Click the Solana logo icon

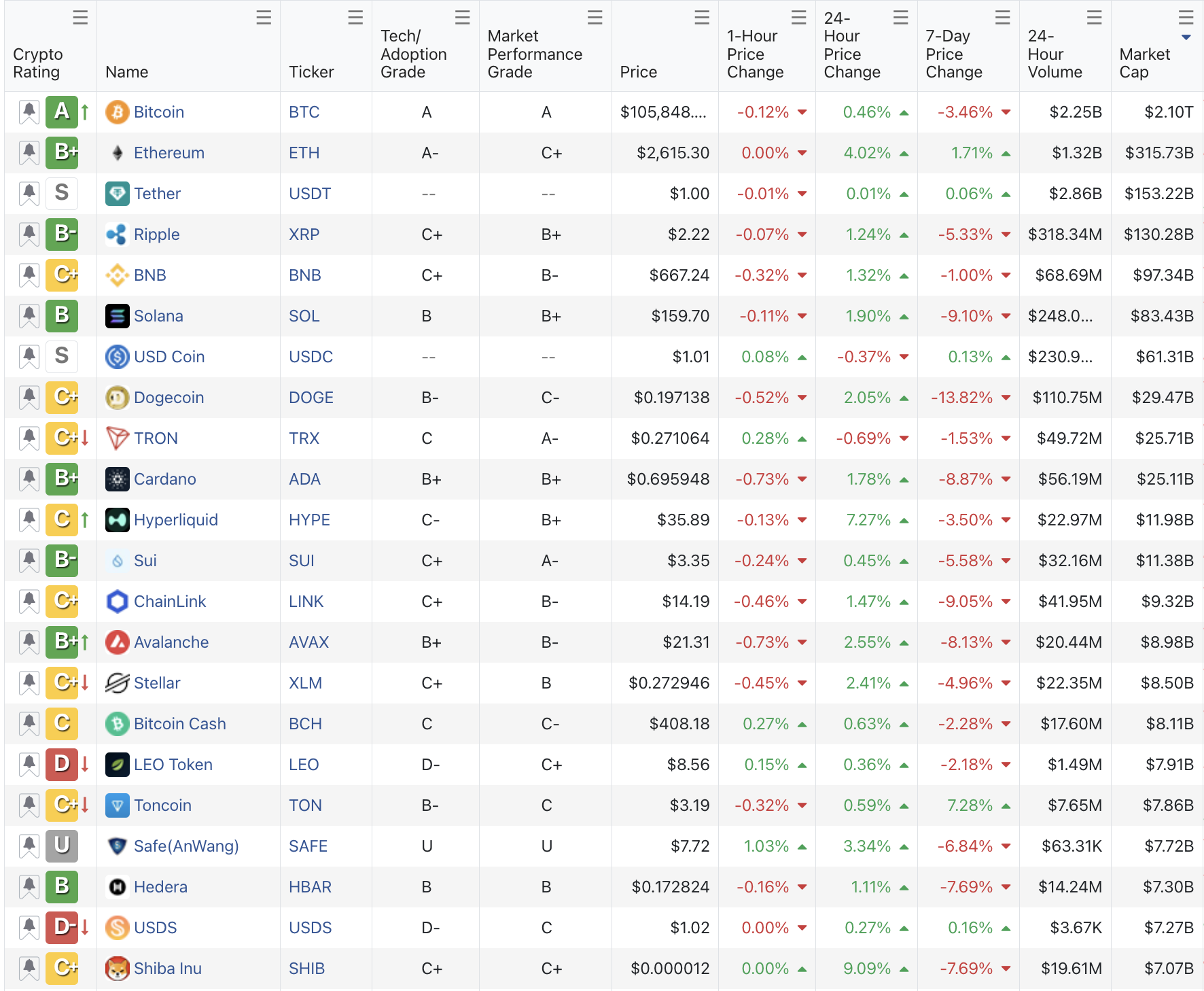118,316
